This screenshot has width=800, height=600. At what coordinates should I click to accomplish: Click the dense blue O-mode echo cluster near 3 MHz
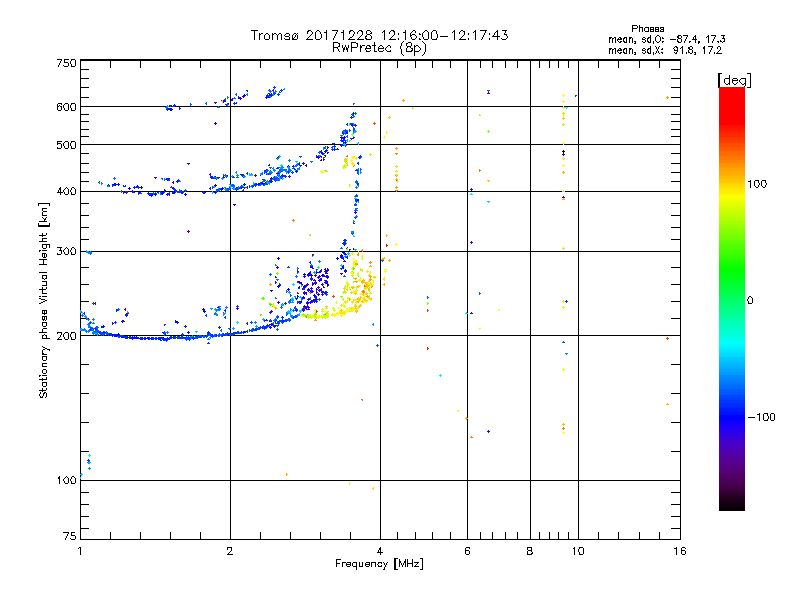(311, 286)
